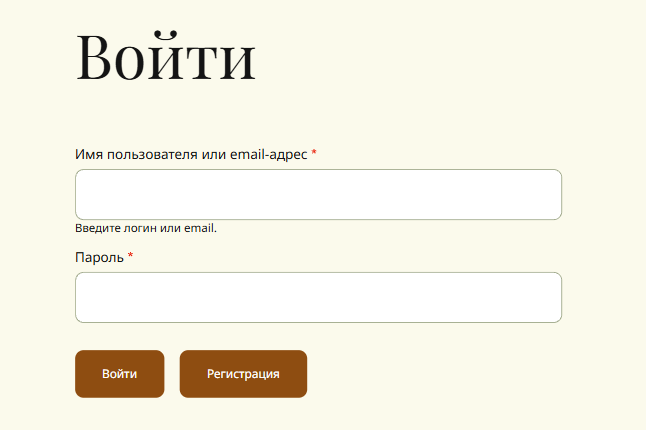This screenshot has height=430, width=646.
Task: Click the word email in the hint text
Action: (200, 228)
